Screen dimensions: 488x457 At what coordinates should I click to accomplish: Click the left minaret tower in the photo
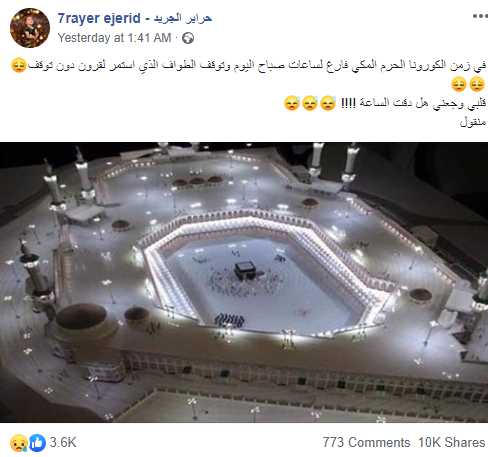pos(37,277)
